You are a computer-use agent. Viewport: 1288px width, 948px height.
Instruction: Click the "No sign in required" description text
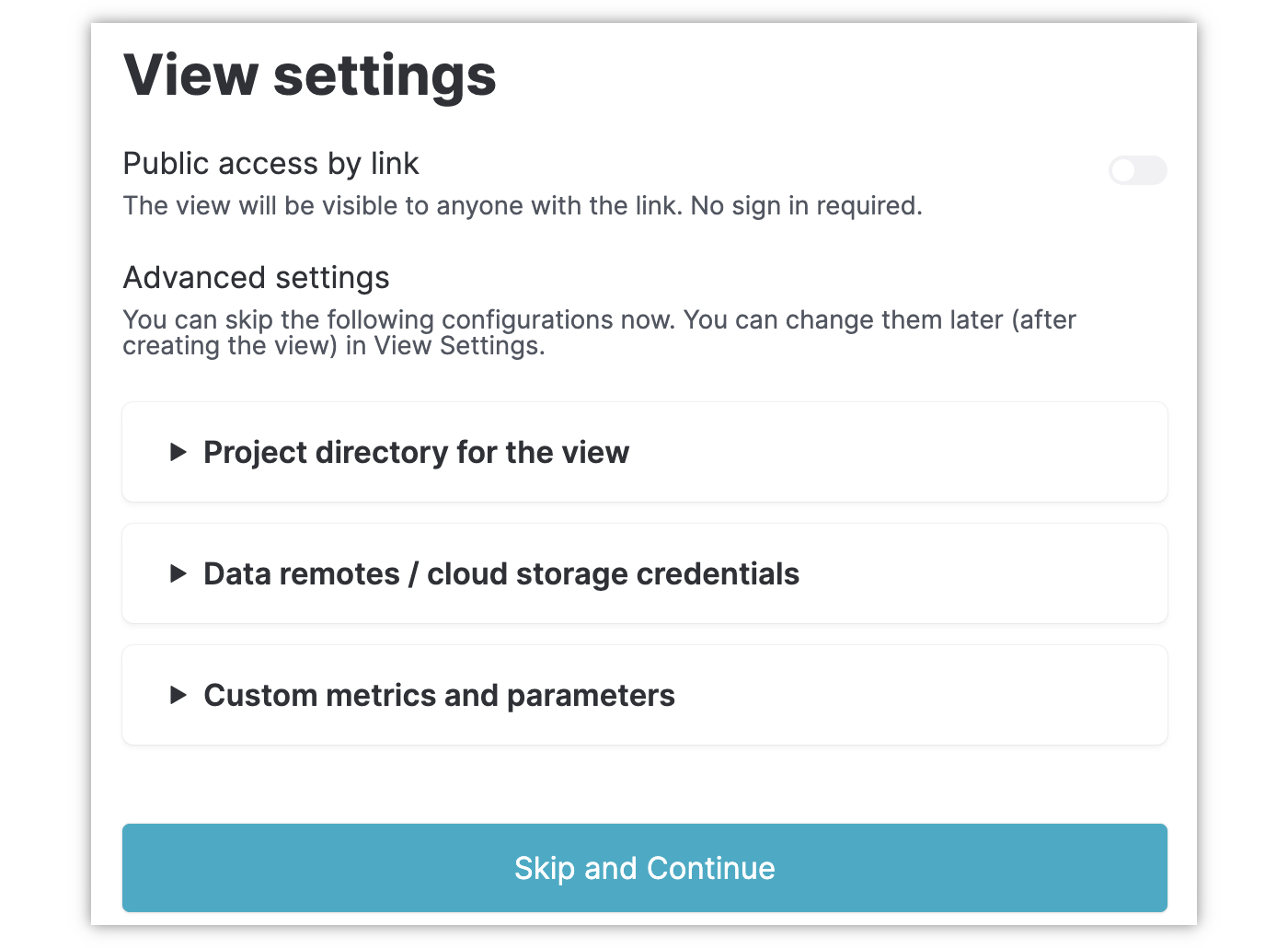tap(806, 206)
